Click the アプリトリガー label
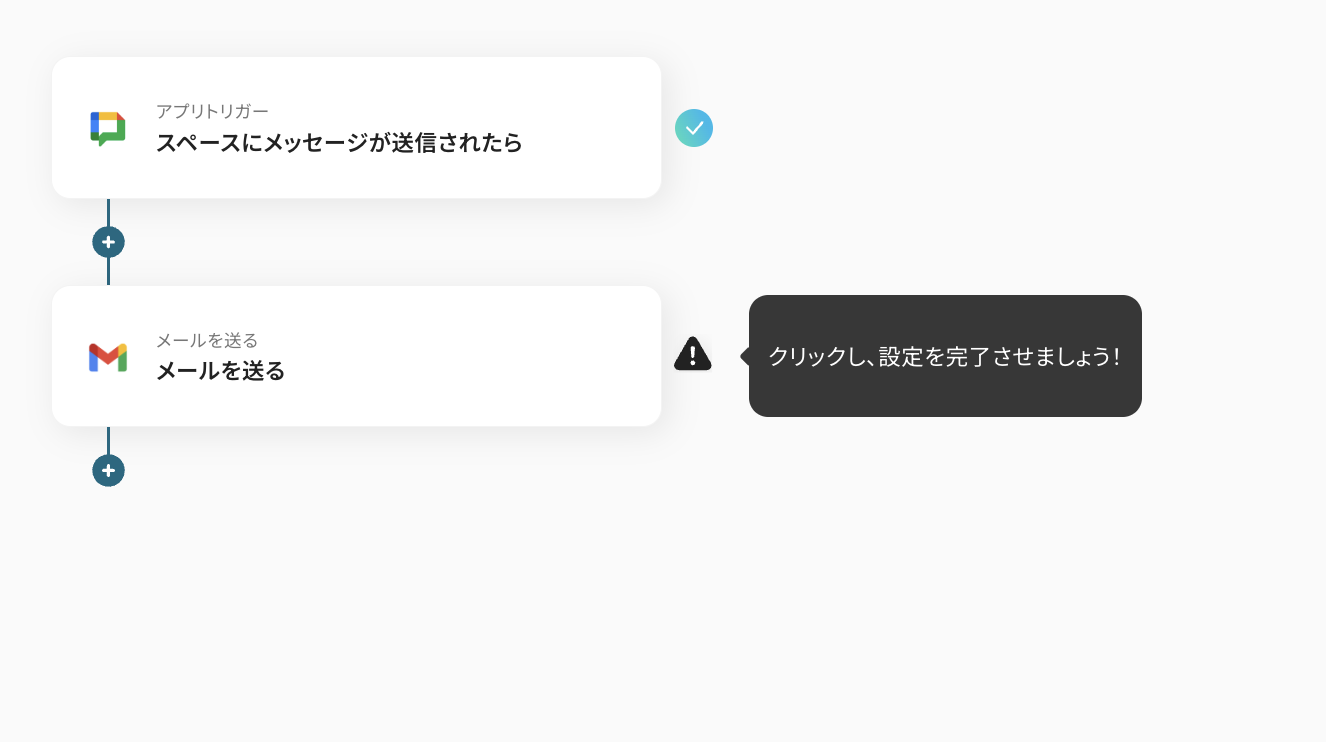 click(212, 111)
